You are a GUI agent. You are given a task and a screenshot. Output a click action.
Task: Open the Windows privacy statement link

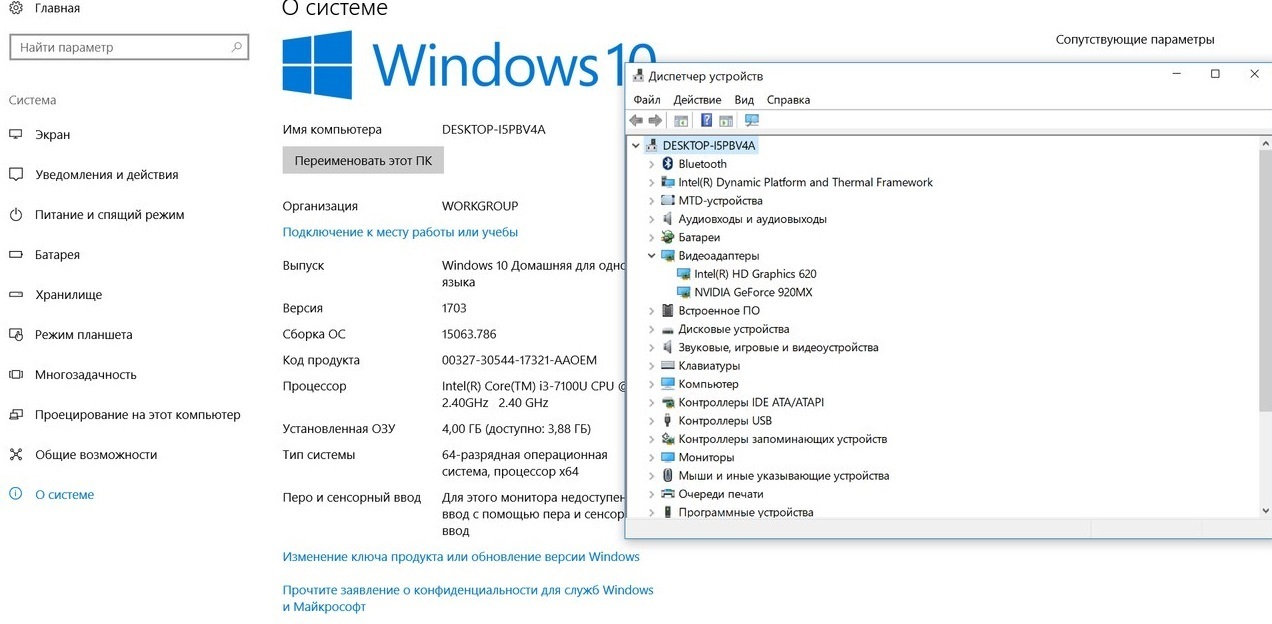468,599
